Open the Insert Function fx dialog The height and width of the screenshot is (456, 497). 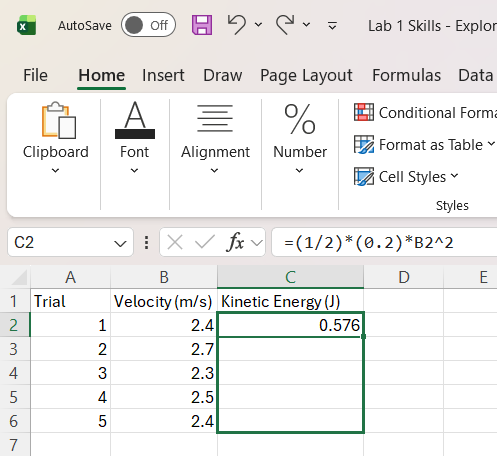235,242
